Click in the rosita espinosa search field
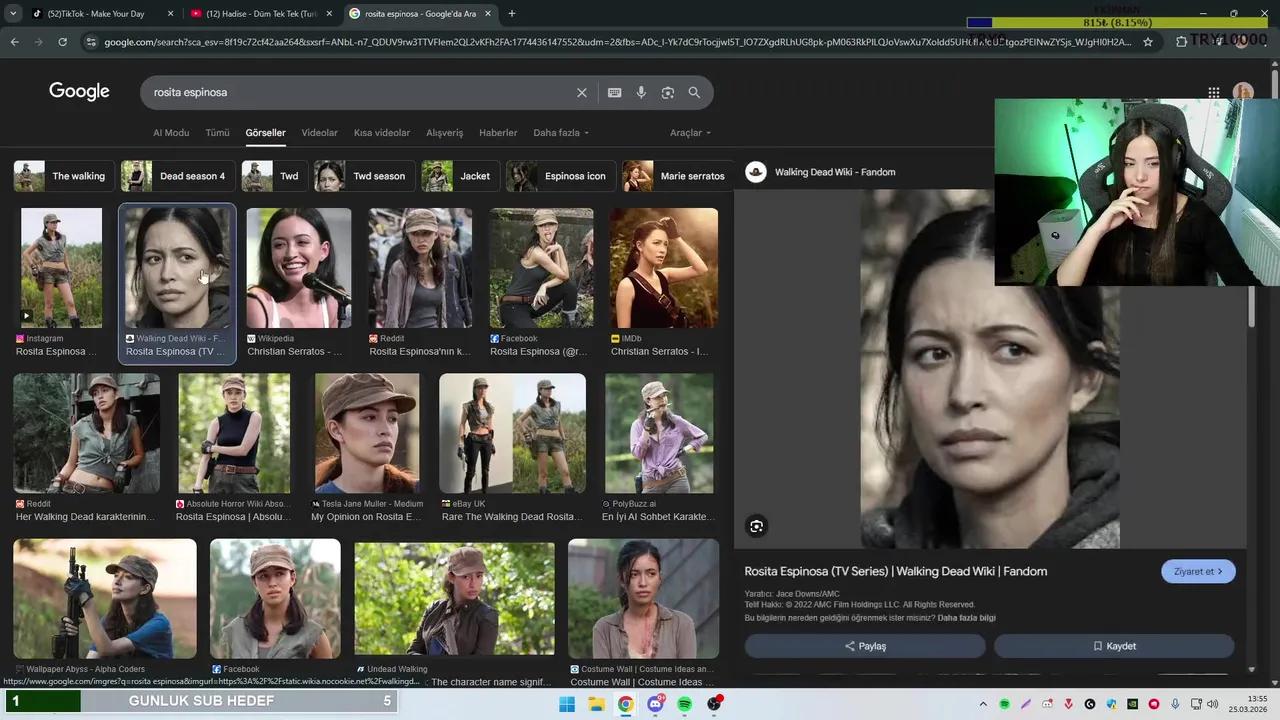The image size is (1280, 720). click(360, 92)
